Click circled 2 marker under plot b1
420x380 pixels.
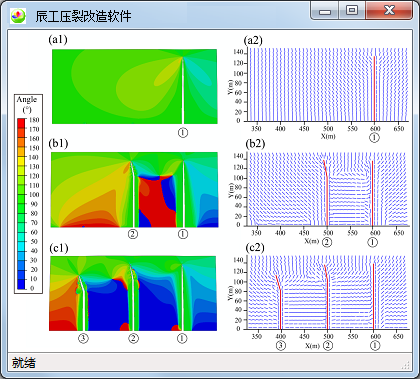pyautogui.click(x=133, y=234)
